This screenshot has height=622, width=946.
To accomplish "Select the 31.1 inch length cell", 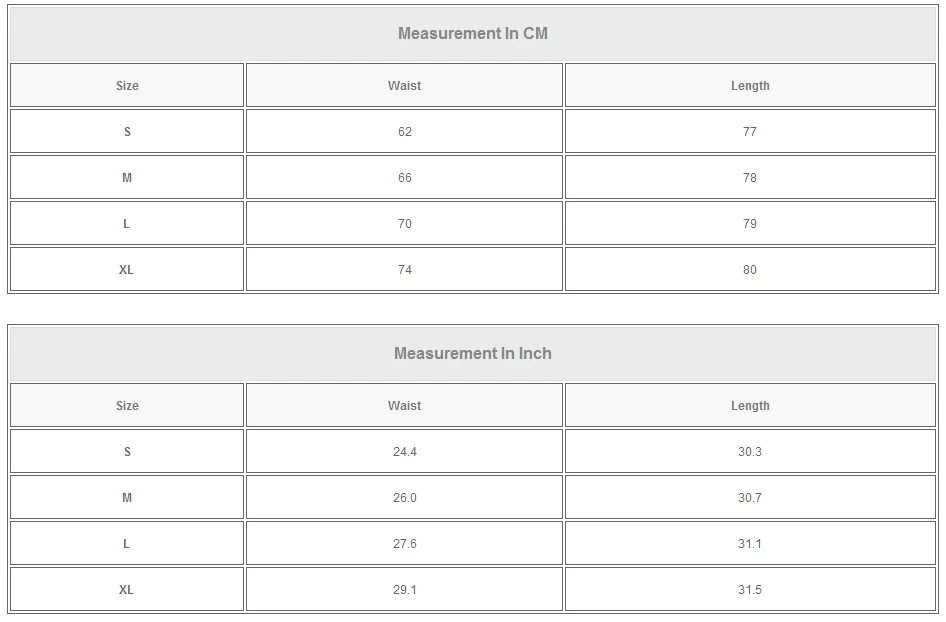I will (750, 544).
